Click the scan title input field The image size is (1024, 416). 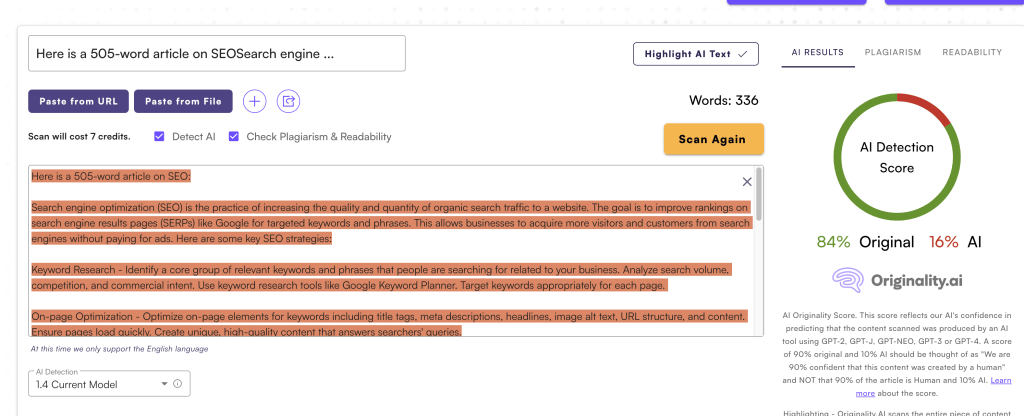(217, 54)
